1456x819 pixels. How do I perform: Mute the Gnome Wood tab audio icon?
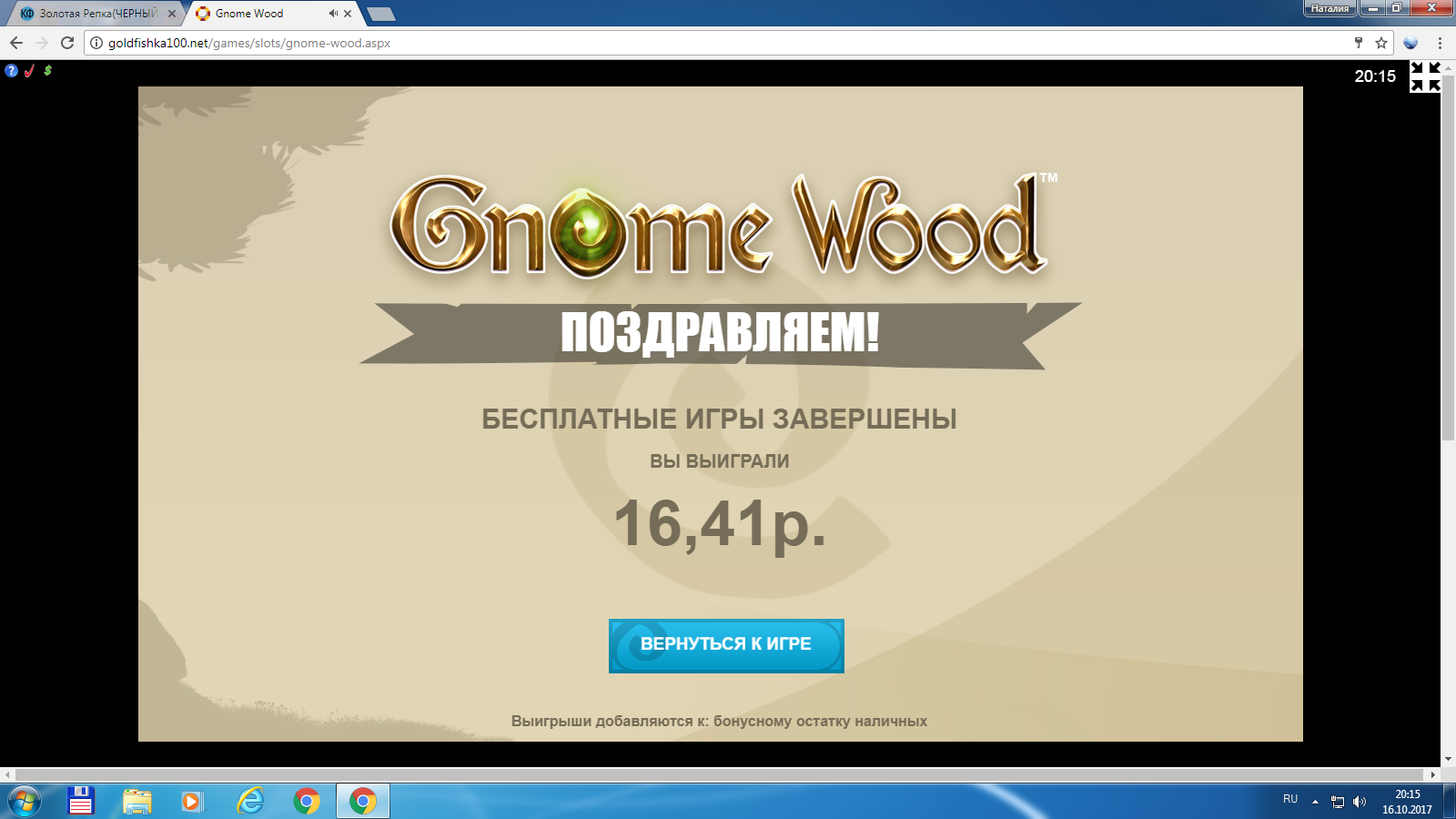tap(333, 14)
